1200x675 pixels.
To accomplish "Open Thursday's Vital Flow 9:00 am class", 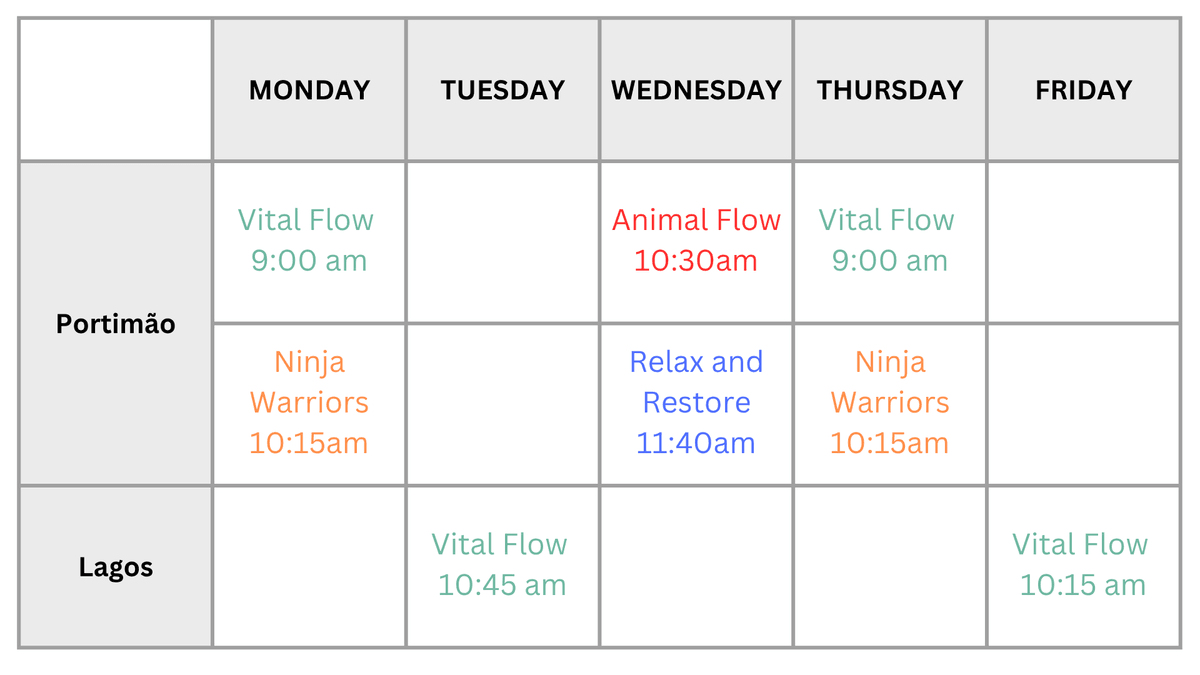I will tap(889, 241).
